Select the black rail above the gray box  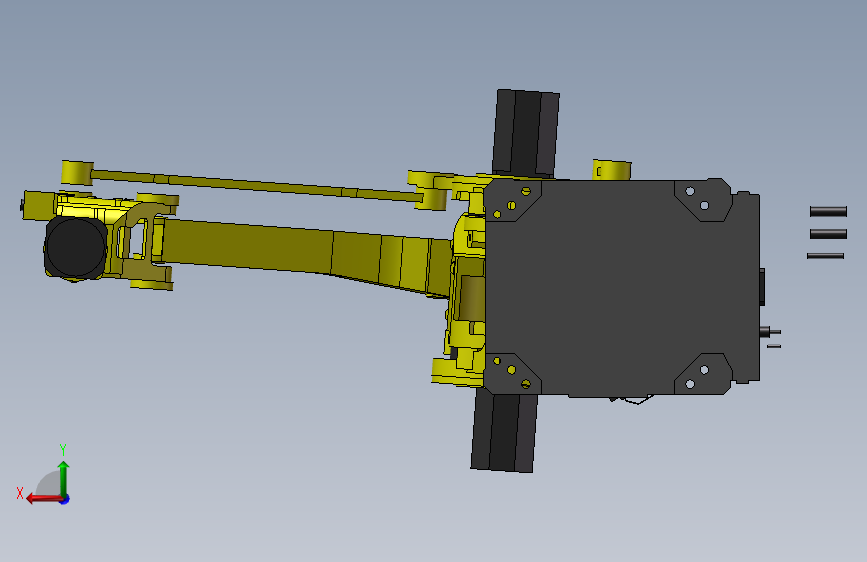pos(525,133)
